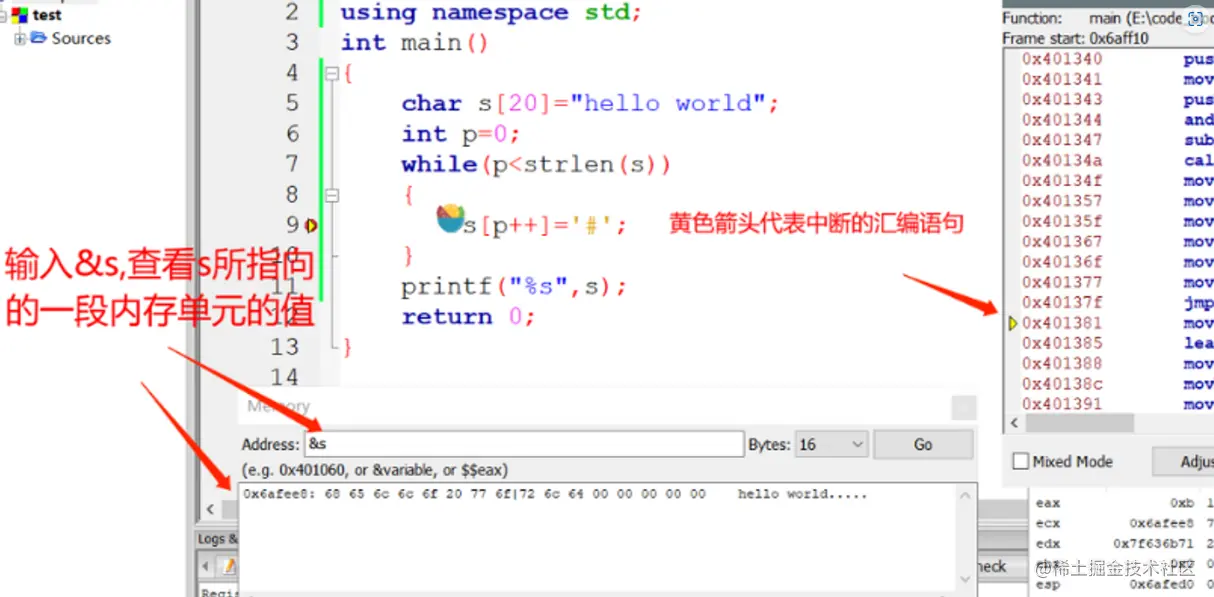Image resolution: width=1214 pixels, height=597 pixels.
Task: Select disassembly address 0x401357
Action: [x=1062, y=201]
